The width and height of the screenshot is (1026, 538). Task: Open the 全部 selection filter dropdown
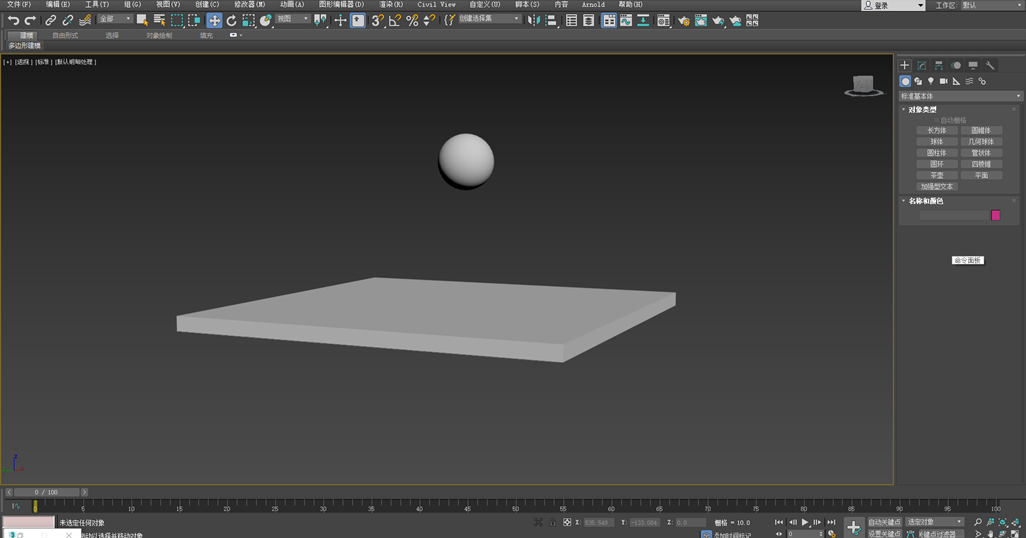[x=114, y=19]
